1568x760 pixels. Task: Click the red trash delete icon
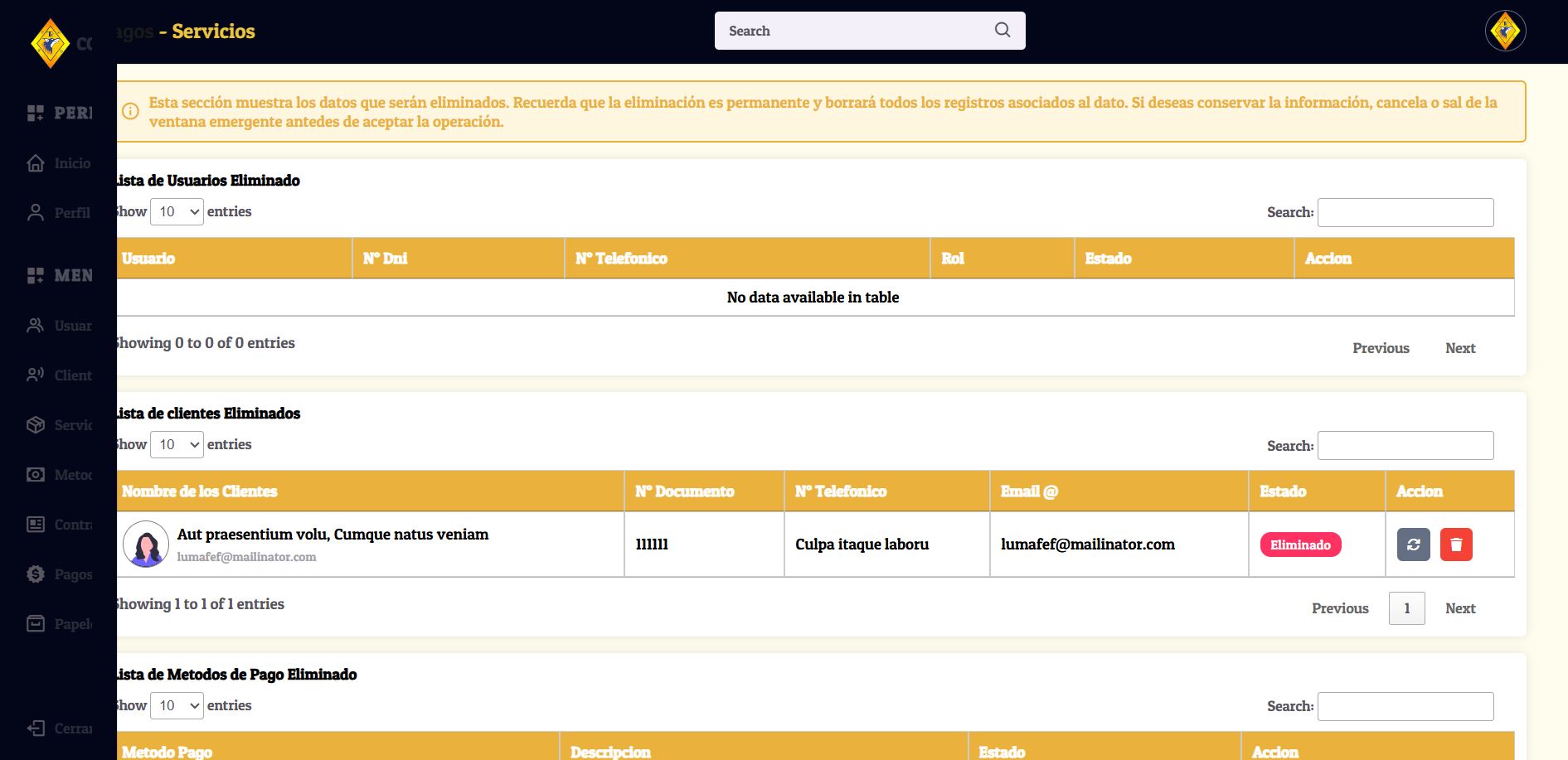click(x=1456, y=545)
